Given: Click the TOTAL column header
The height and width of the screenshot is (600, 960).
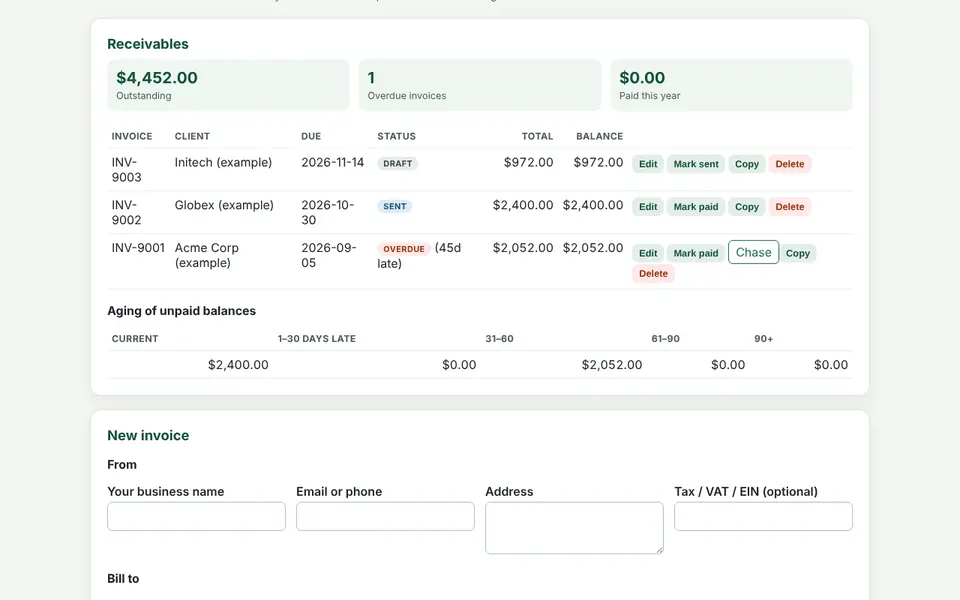Looking at the screenshot, I should click(x=537, y=136).
